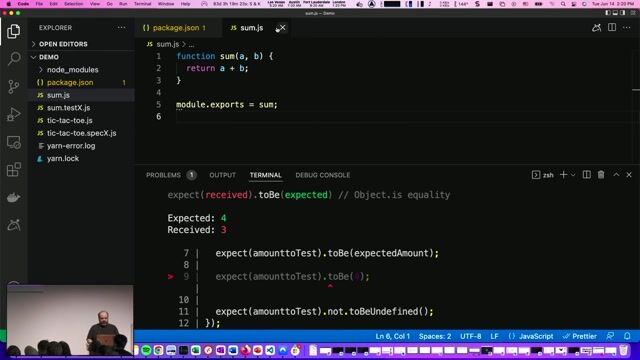
Task: Split the terminal panel
Action: [x=587, y=175]
